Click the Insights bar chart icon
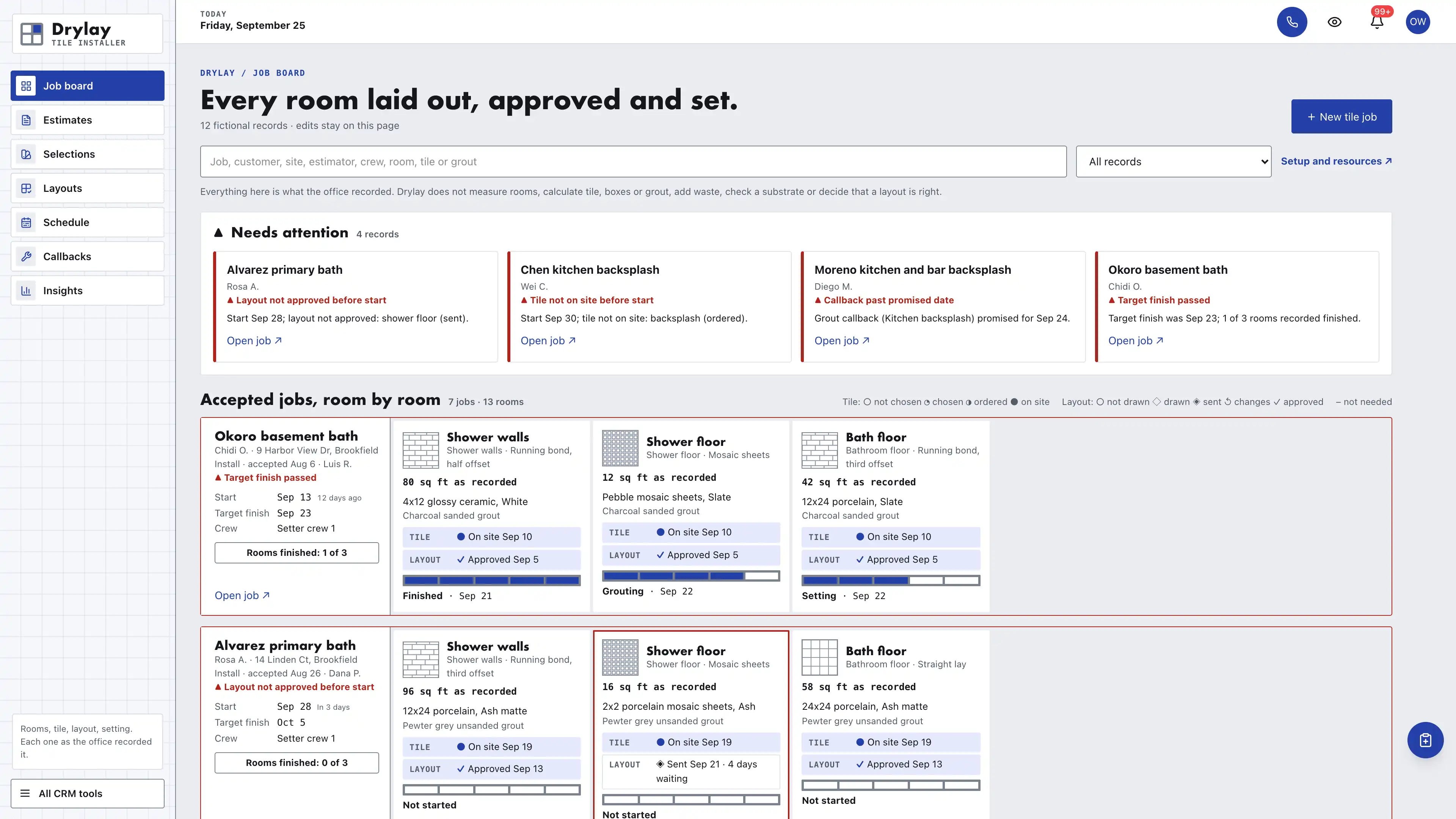1456x819 pixels. 26,290
